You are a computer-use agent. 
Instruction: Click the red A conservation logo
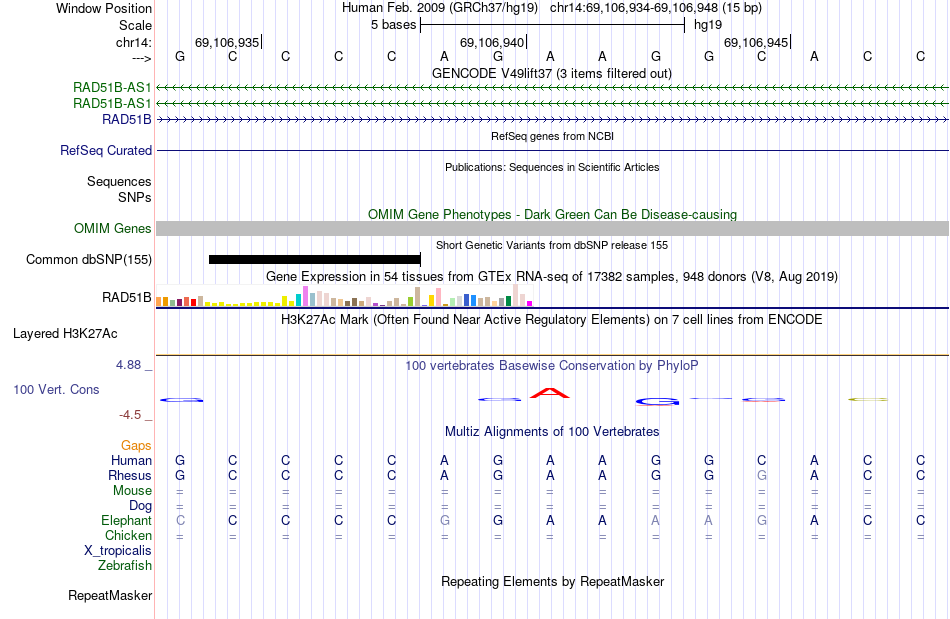tap(550, 393)
